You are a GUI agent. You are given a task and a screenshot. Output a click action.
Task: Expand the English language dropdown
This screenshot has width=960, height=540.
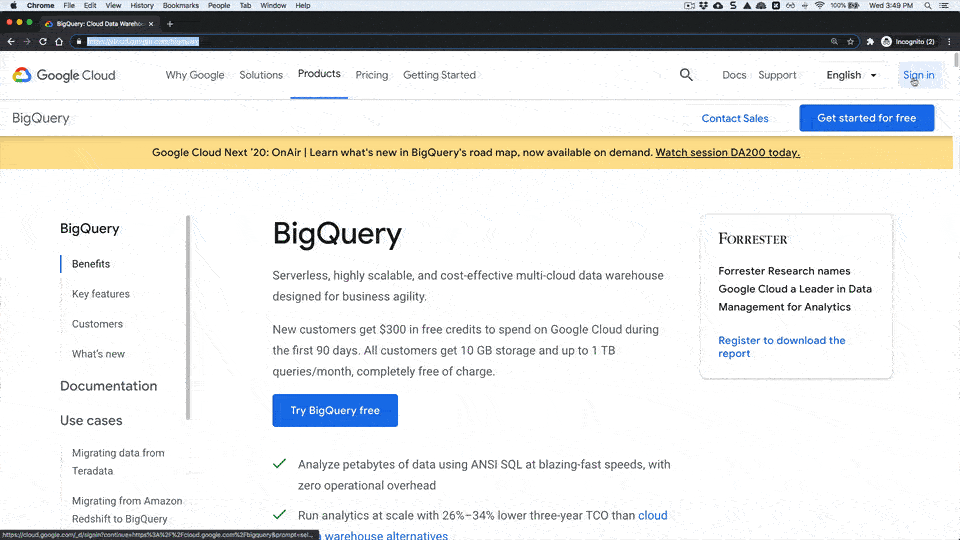pyautogui.click(x=852, y=75)
